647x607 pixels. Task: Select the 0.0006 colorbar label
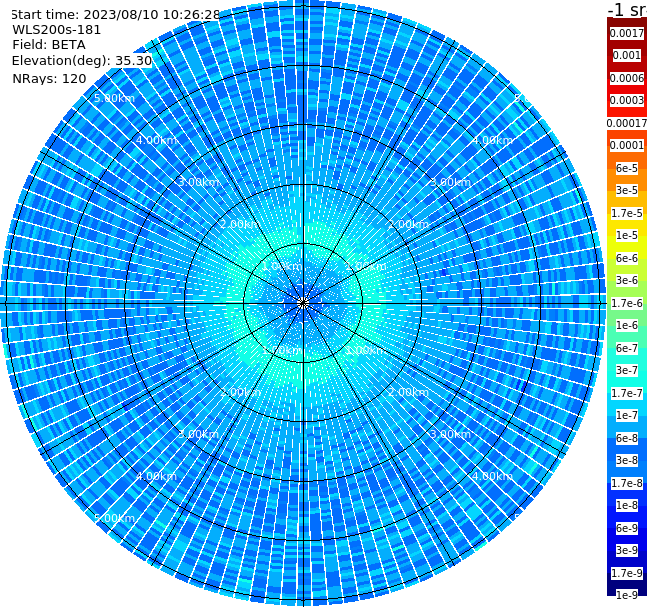(x=627, y=78)
